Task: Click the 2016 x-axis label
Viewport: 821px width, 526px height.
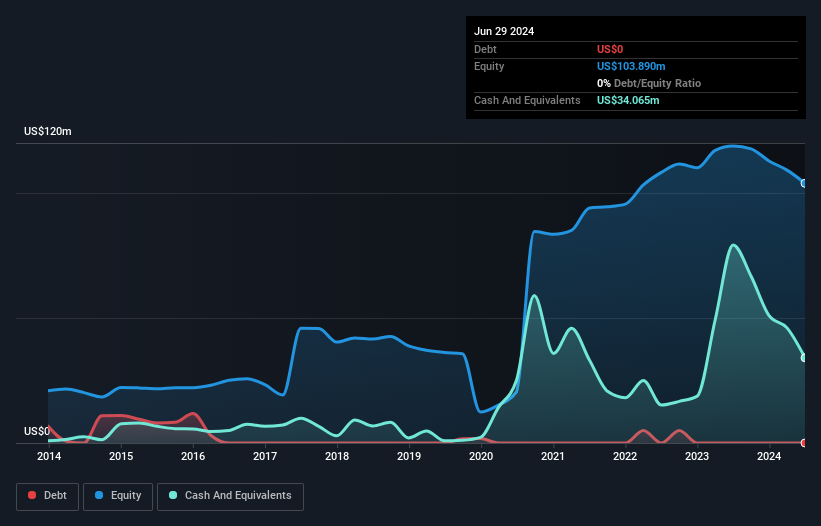Action: (x=193, y=456)
